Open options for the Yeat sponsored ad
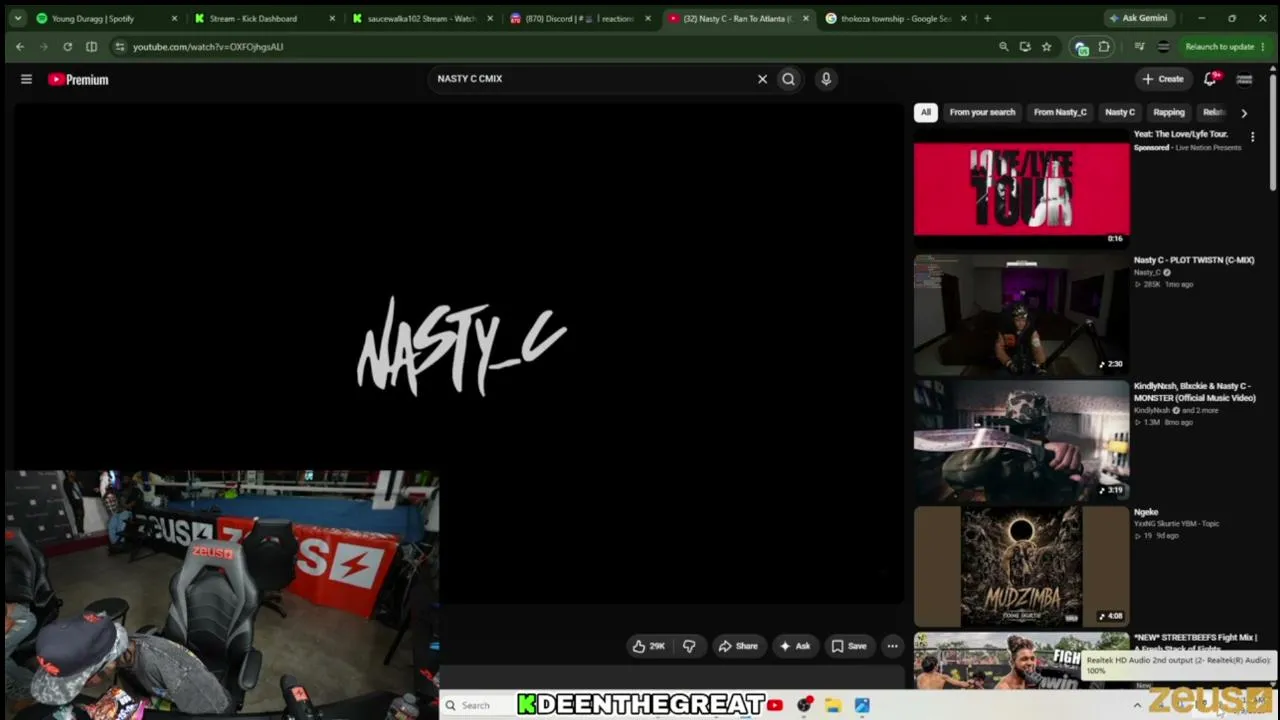The height and width of the screenshot is (720, 1280). (1252, 137)
